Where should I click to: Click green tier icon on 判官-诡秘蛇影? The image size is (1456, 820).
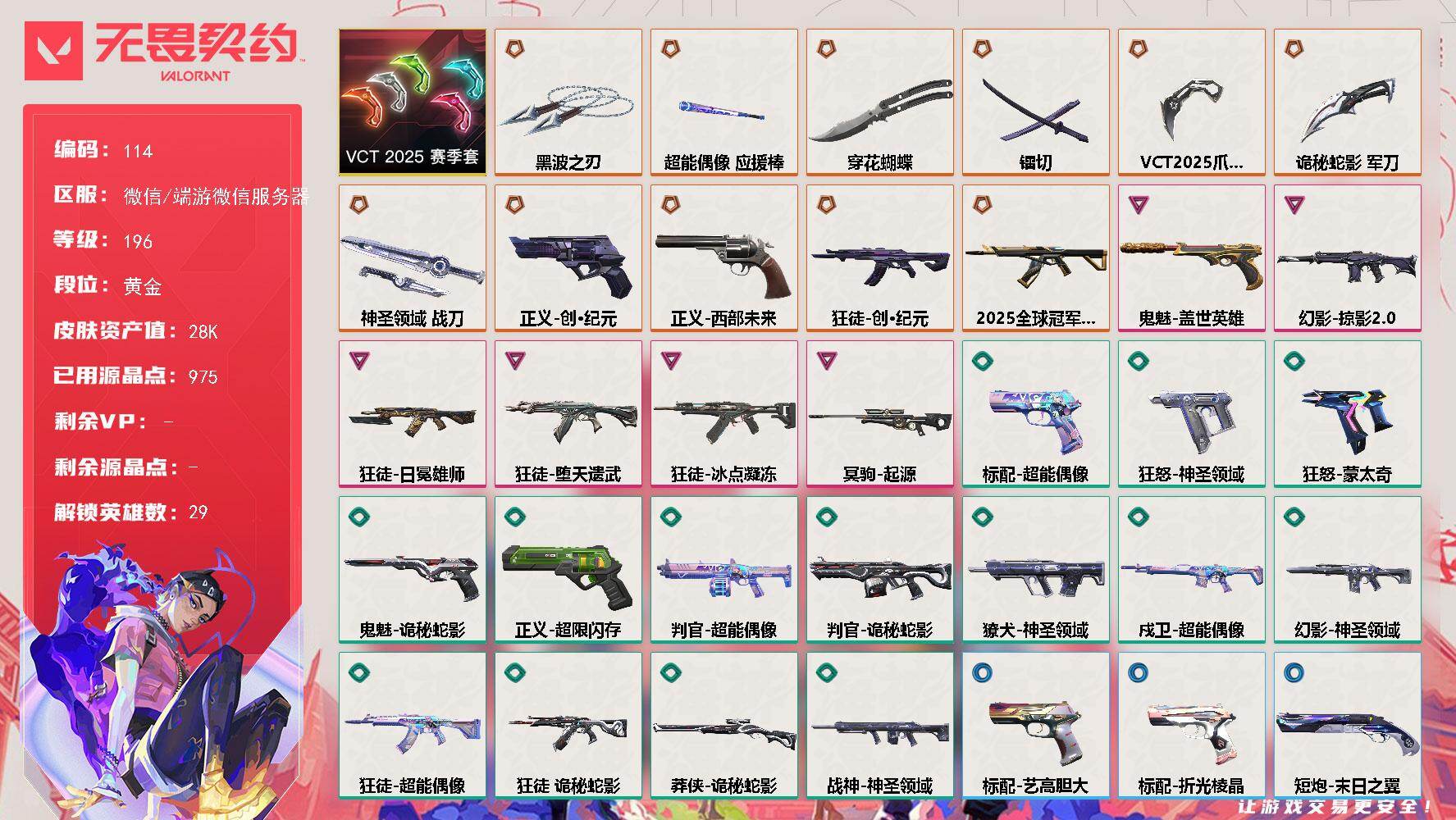click(826, 516)
